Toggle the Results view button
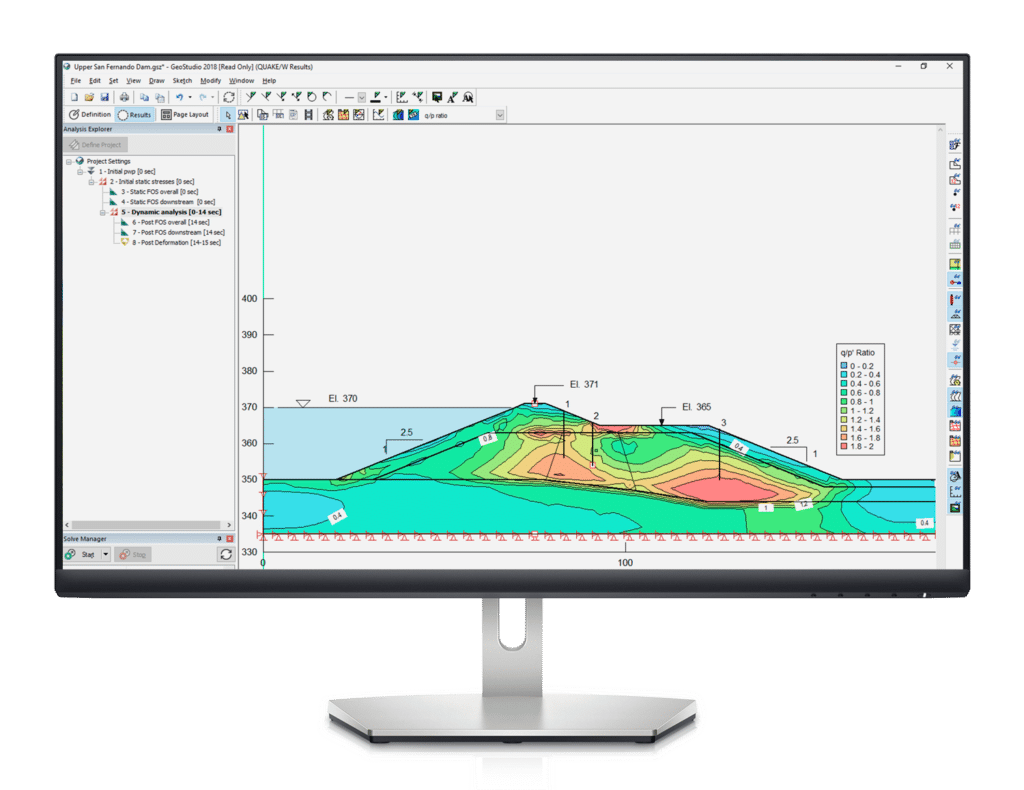This screenshot has height=790, width=1024. pyautogui.click(x=137, y=114)
